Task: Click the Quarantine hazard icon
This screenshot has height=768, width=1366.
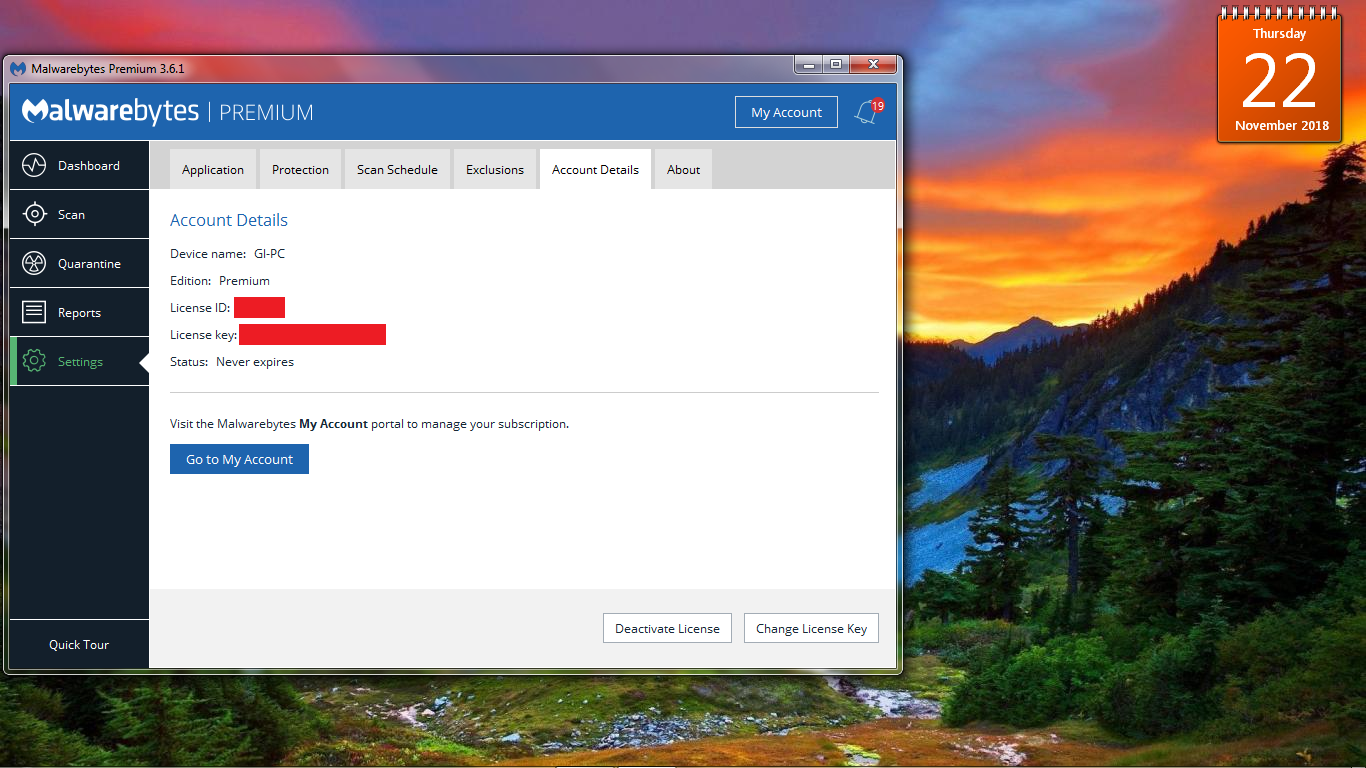Action: pos(34,263)
